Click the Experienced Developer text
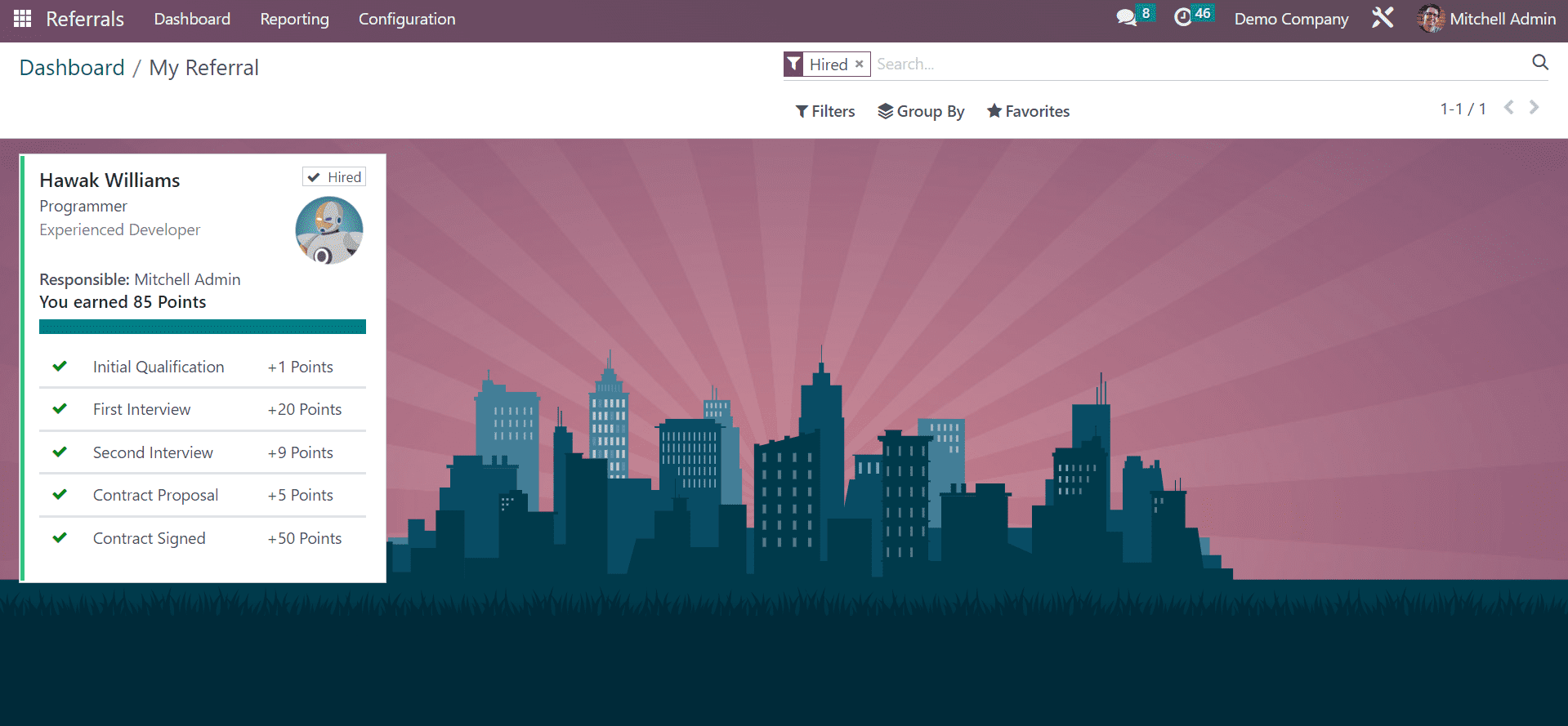 click(x=119, y=229)
